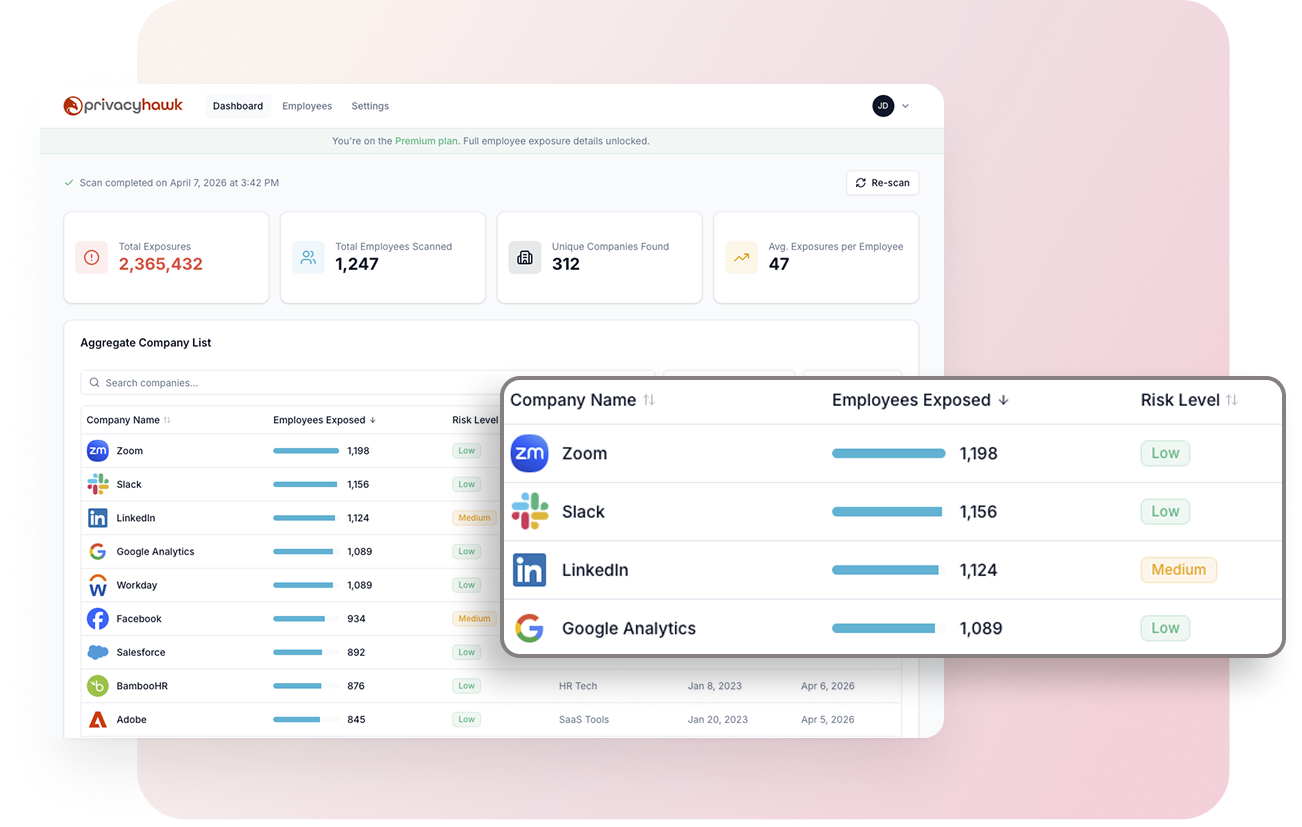1302x827 pixels.
Task: Open the Premium plan link
Action: [425, 140]
